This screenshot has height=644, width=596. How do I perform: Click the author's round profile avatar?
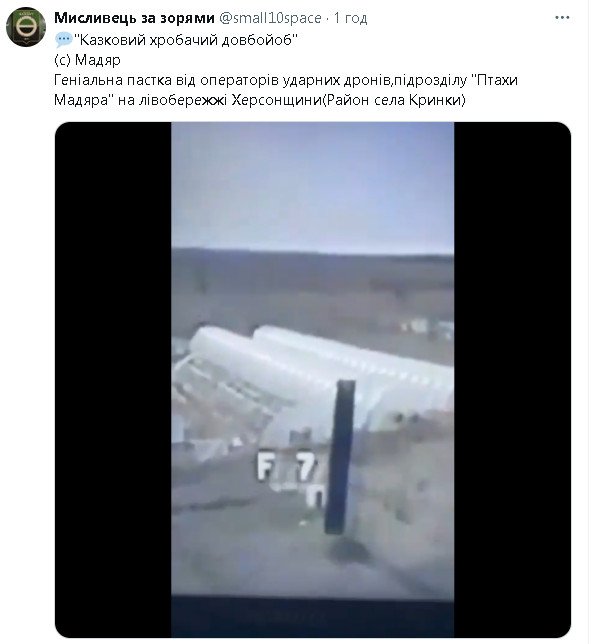26,28
